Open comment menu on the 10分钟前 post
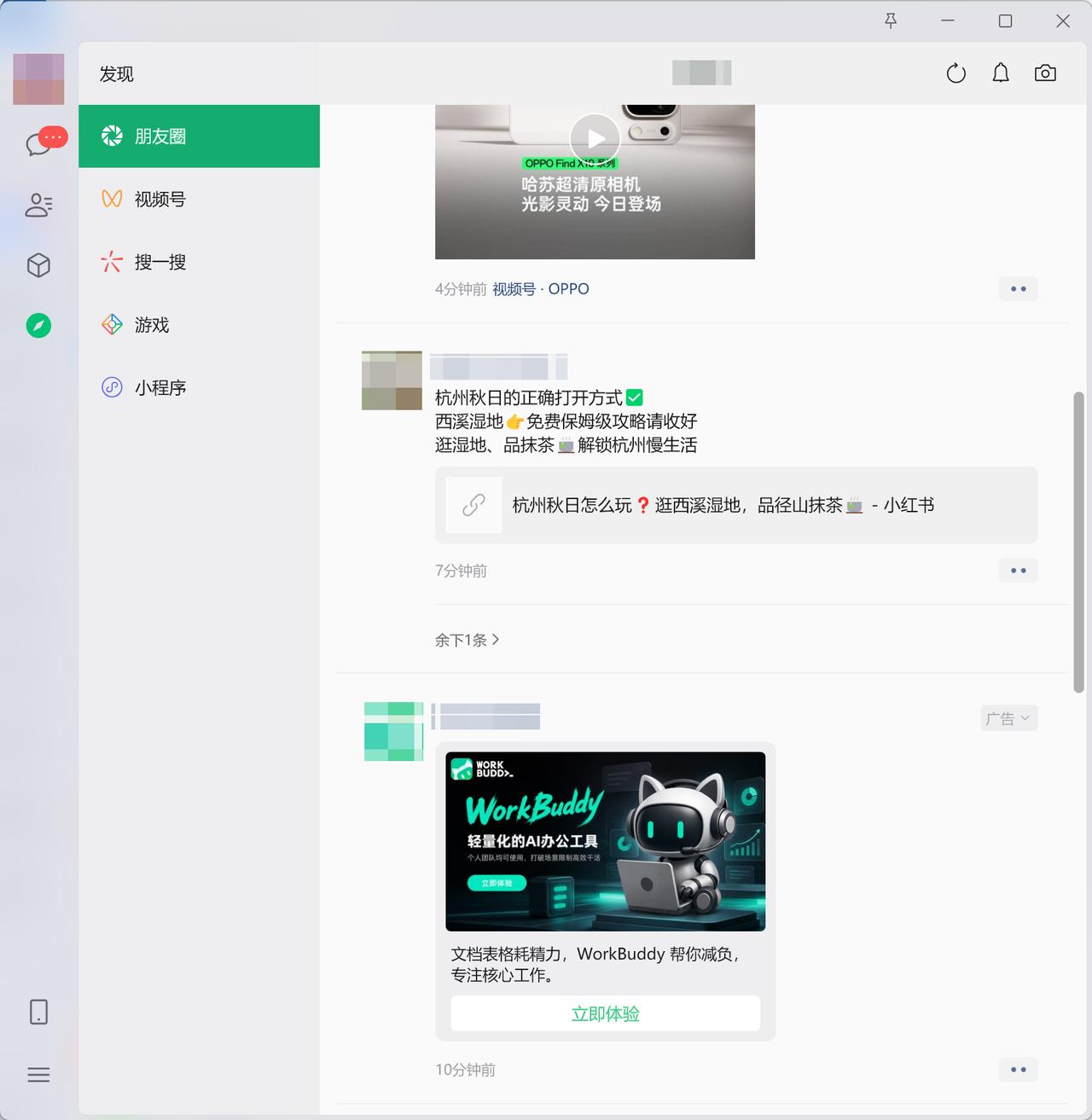 [x=1019, y=1070]
